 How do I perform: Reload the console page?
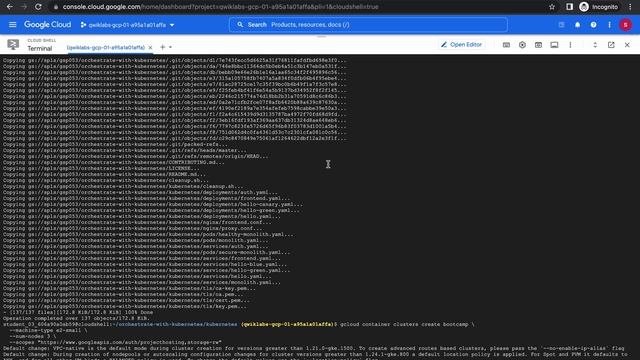point(38,7)
